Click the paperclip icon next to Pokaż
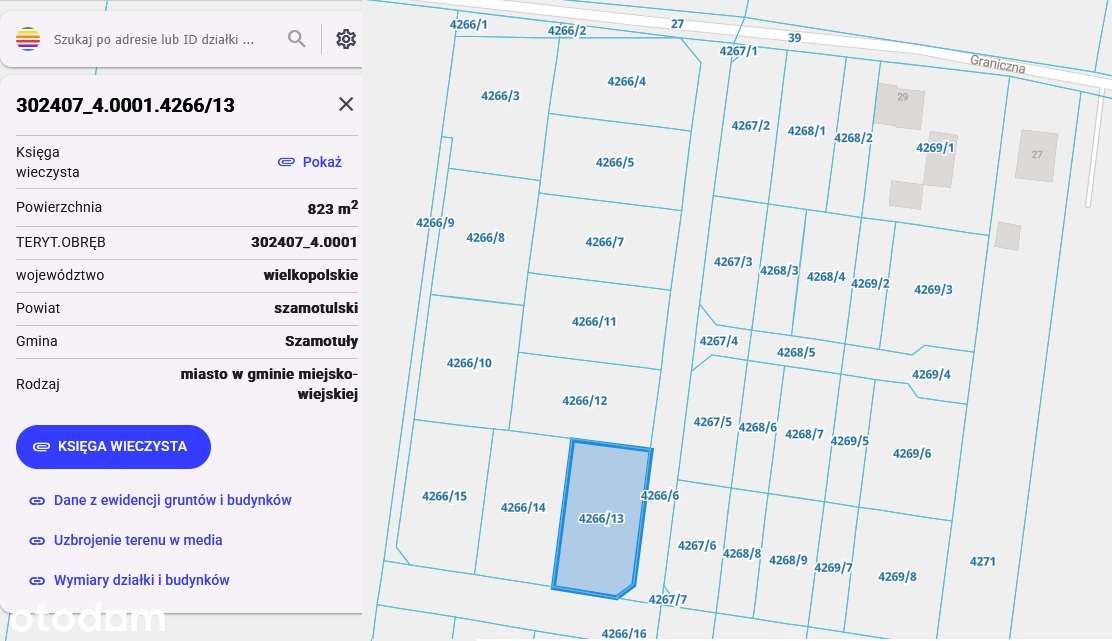The height and width of the screenshot is (641, 1112). [286, 162]
